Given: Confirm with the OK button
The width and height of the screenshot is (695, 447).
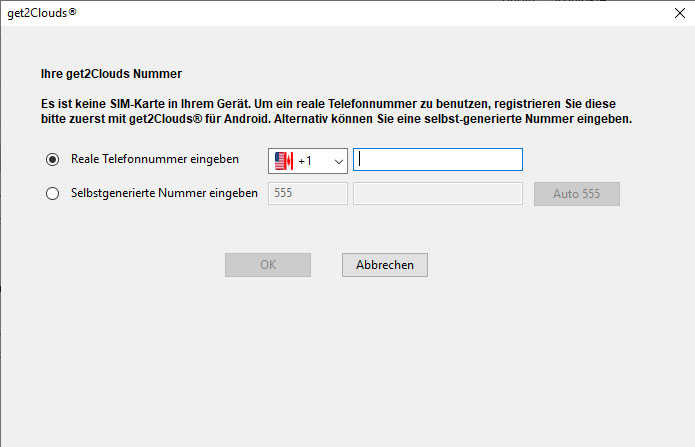Looking at the screenshot, I should tap(268, 265).
